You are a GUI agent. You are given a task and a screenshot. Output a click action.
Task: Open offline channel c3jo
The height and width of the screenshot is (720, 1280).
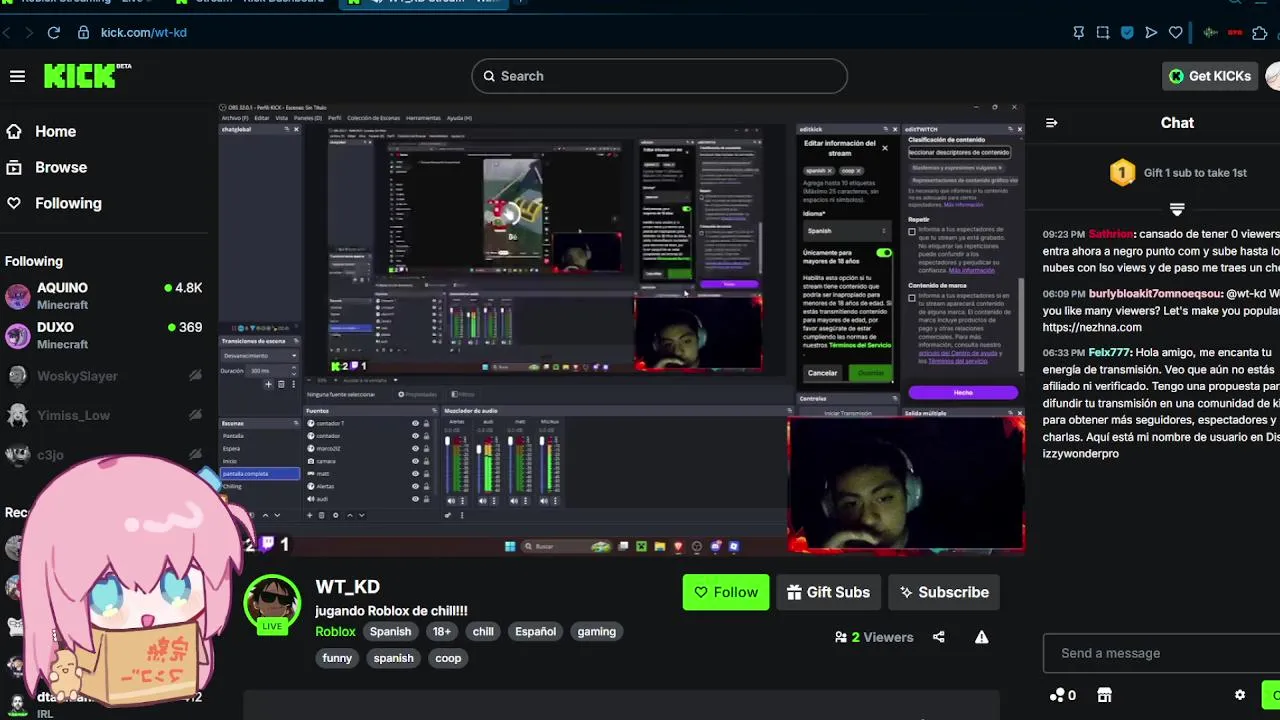tap(104, 455)
